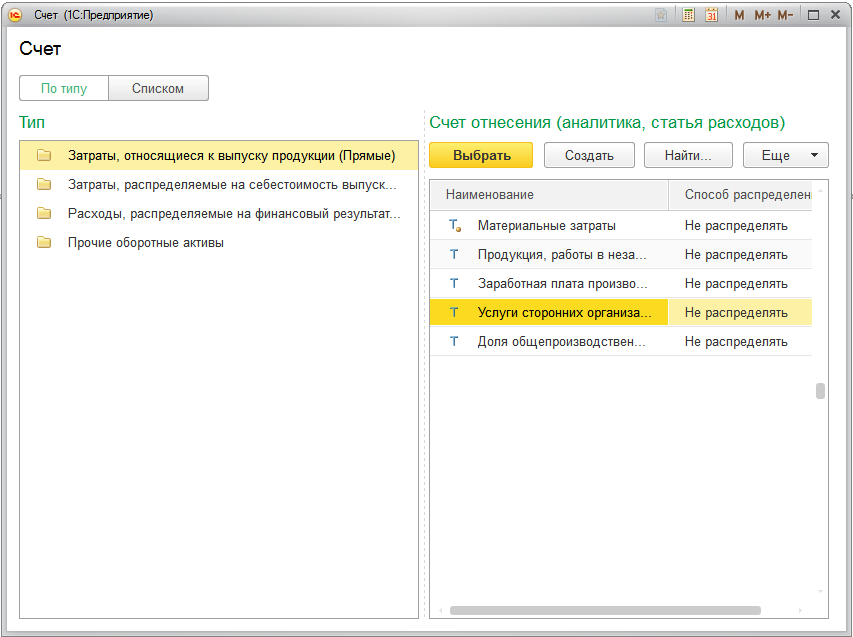853x637 pixels.
Task: Click the M+ memory add button
Action: click(762, 15)
